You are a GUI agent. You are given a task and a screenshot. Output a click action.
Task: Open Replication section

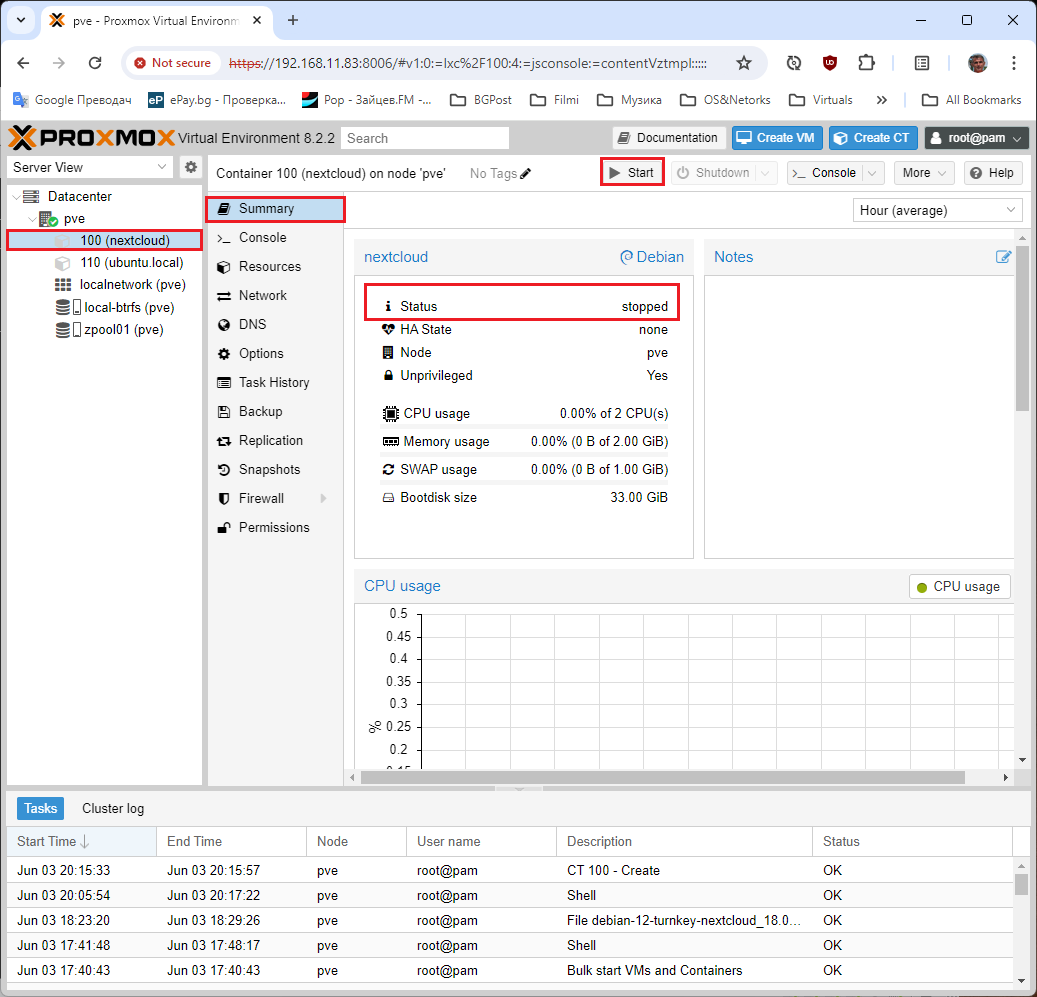(x=275, y=441)
